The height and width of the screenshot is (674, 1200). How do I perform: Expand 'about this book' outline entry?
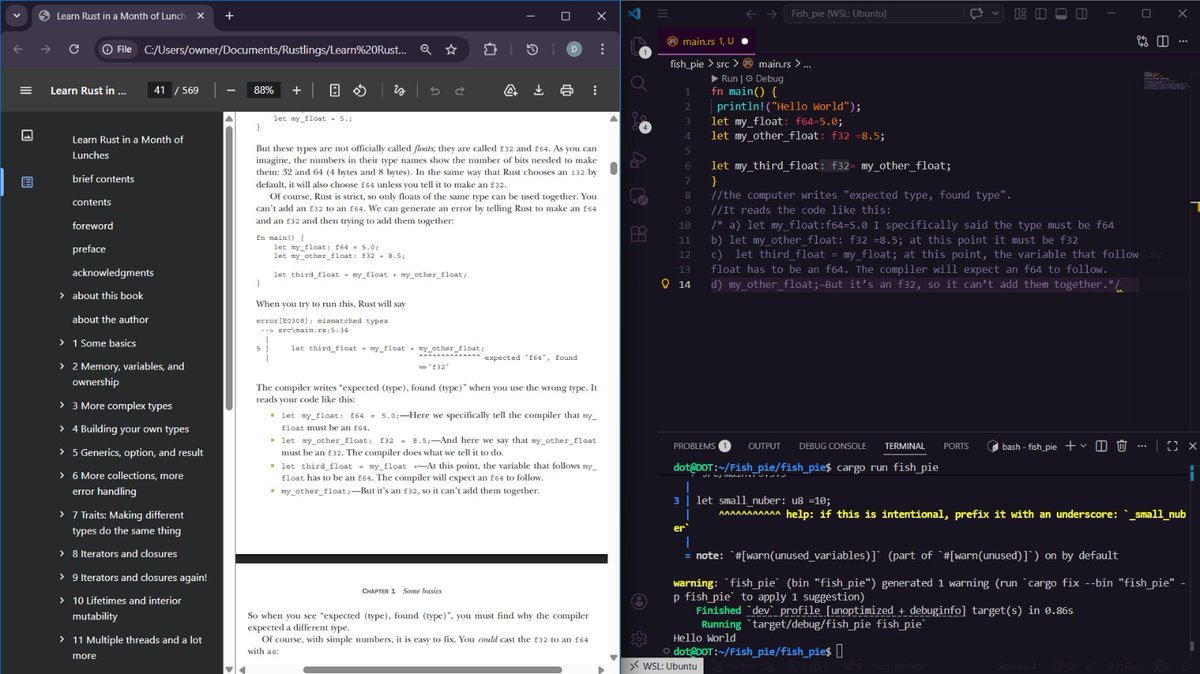point(62,296)
